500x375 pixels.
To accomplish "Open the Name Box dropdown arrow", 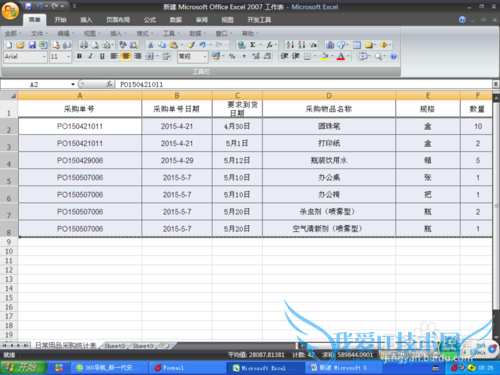I will (x=73, y=84).
